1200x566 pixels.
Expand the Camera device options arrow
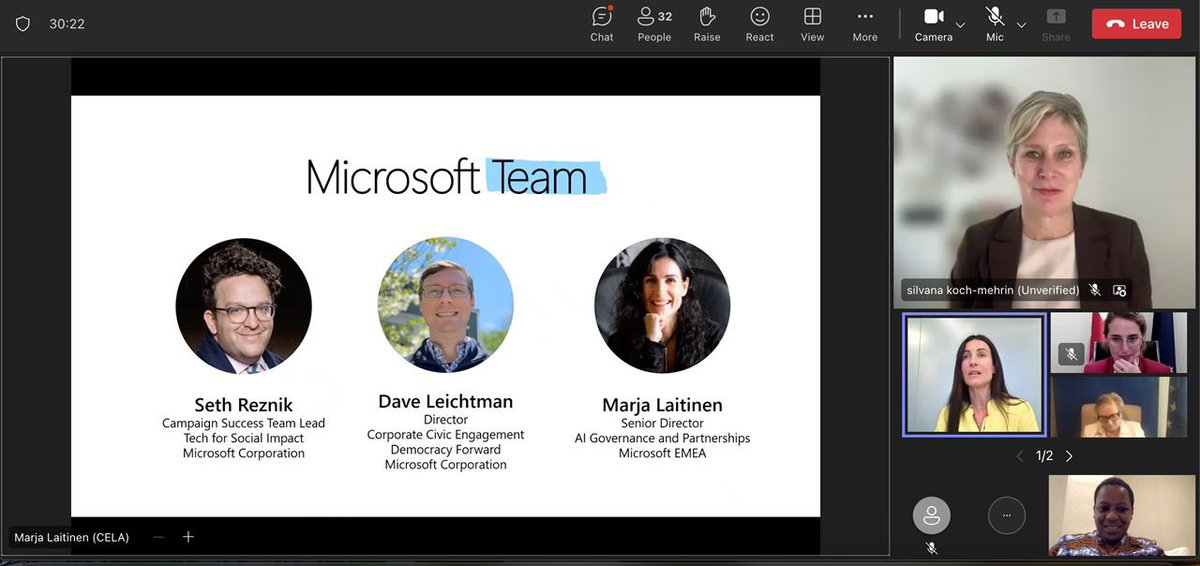coord(961,24)
